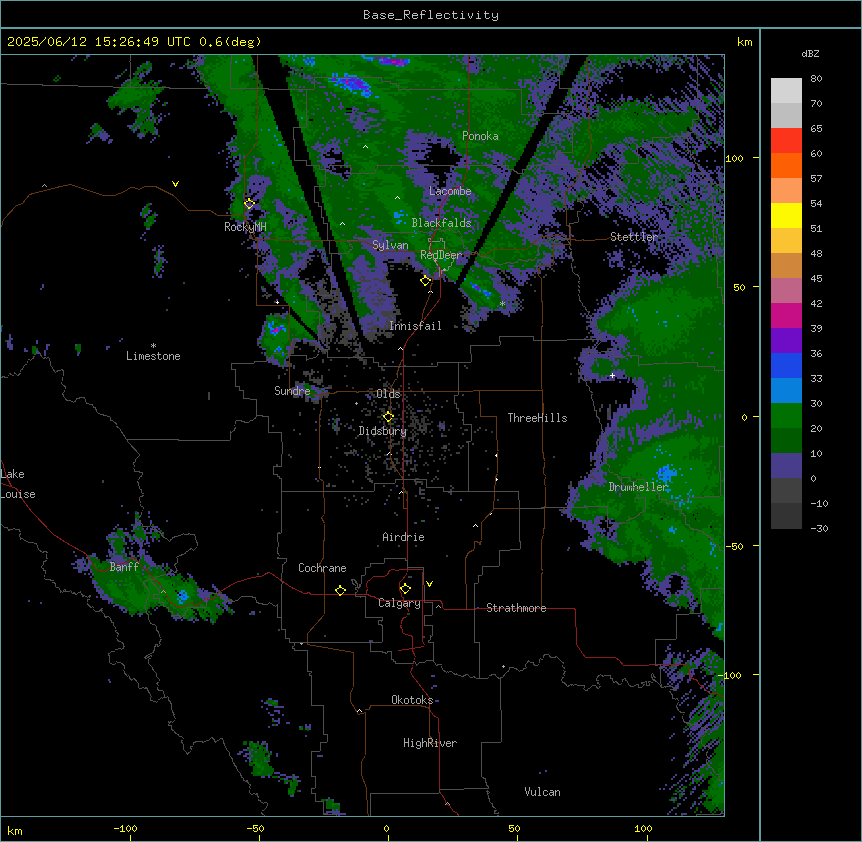The height and width of the screenshot is (842, 862).
Task: Click the Banff label
Action: pos(124,567)
